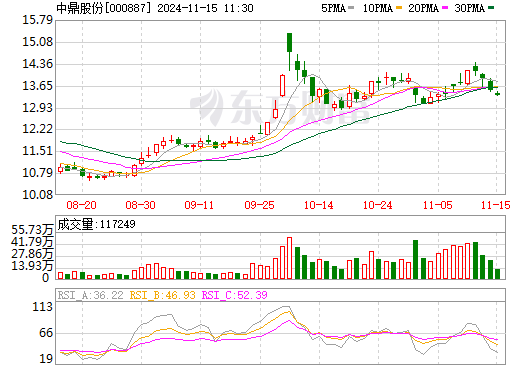Click the 5PMA legend label
The image size is (520, 365).
pyautogui.click(x=333, y=8)
